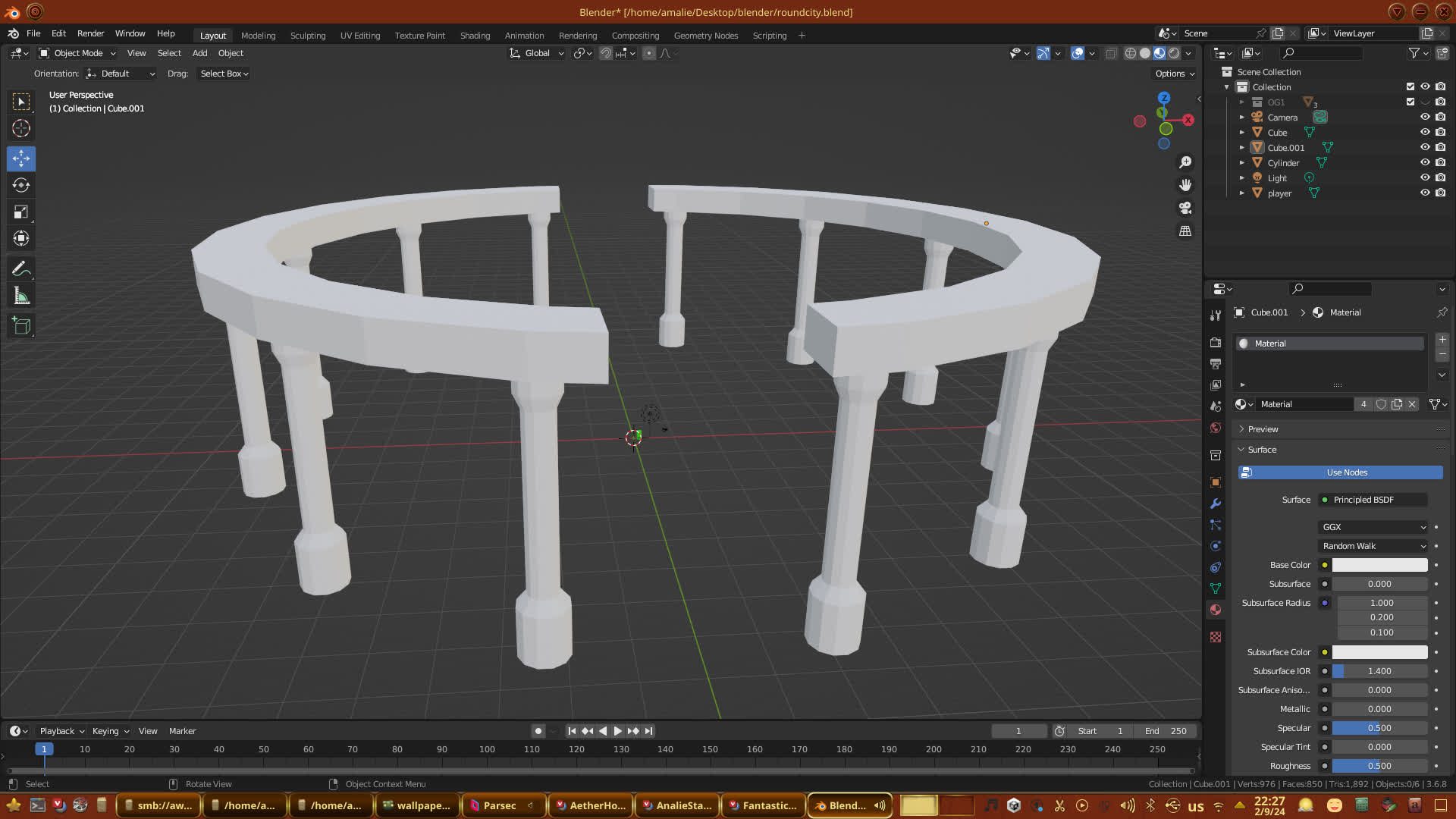Toggle visibility of the Light object
This screenshot has height=819, width=1456.
1425,177
